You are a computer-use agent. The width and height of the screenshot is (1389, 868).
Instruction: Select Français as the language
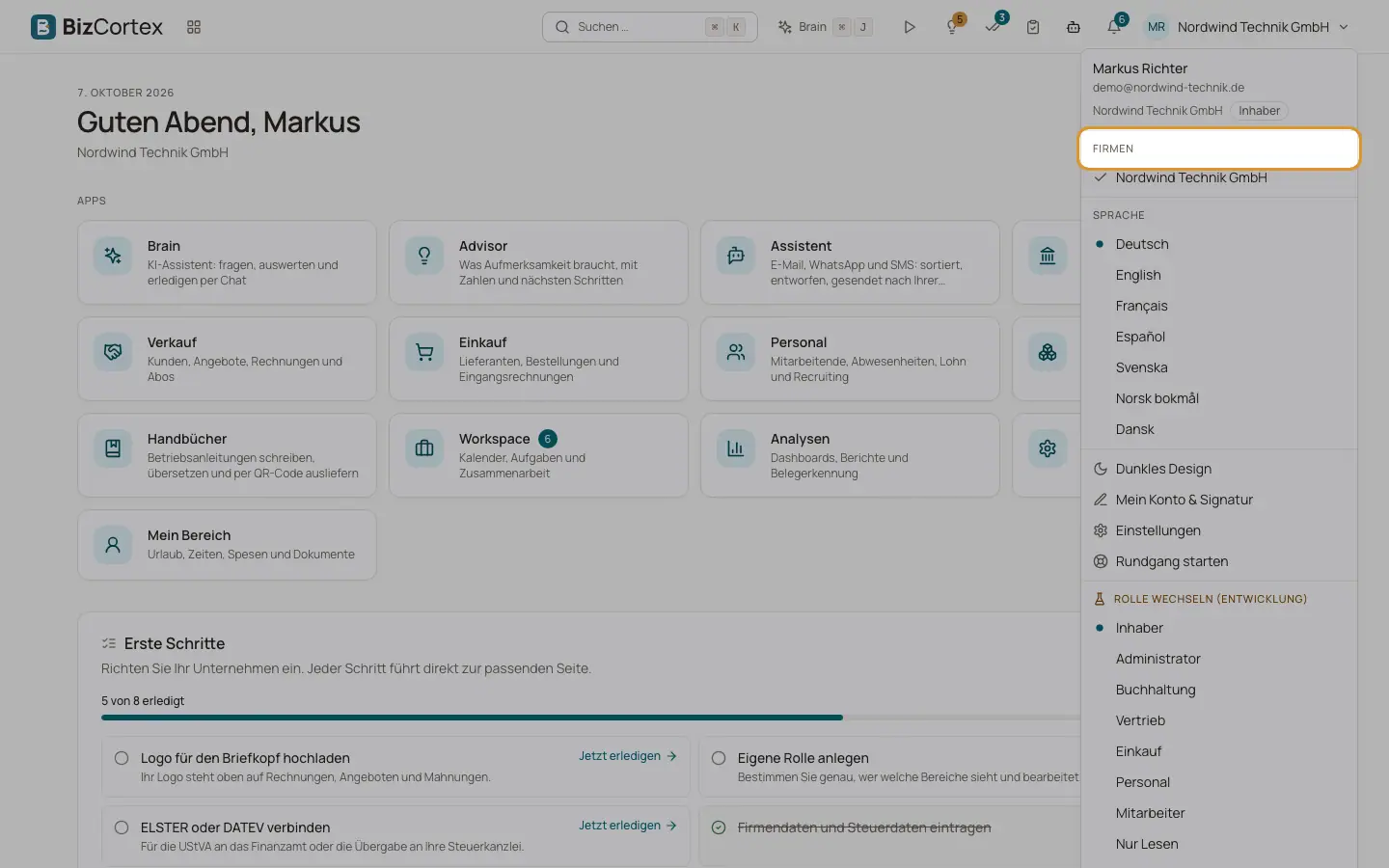pyautogui.click(x=1219, y=306)
